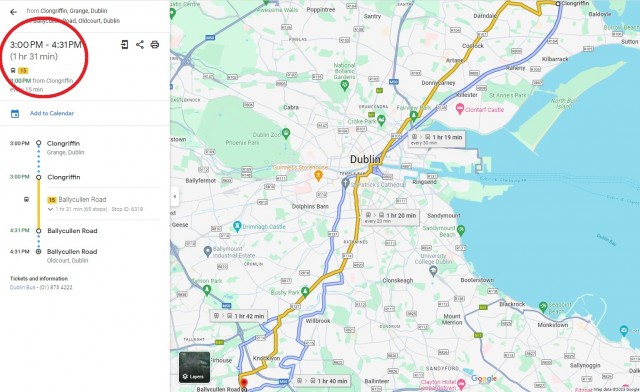Select the 1 hr 40 min route option
The image size is (640, 392).
tap(322, 381)
